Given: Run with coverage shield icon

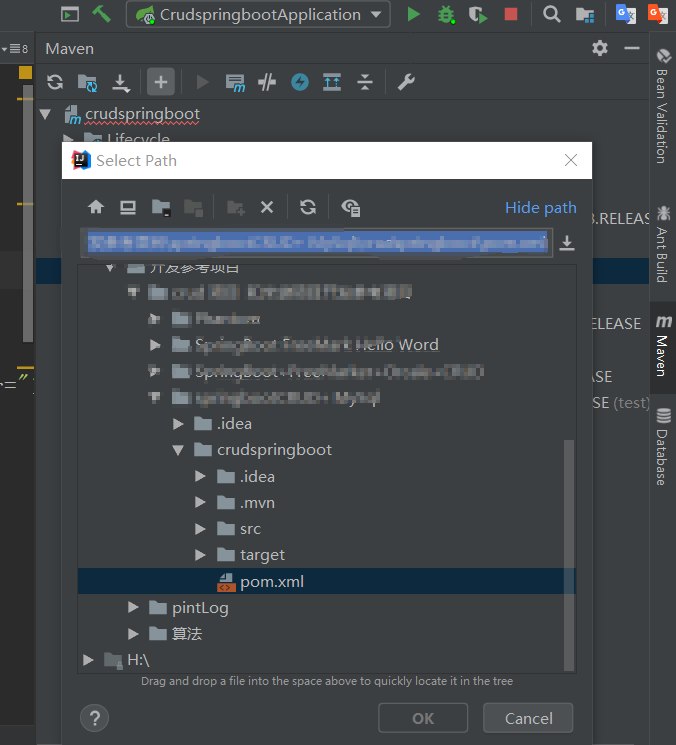Looking at the screenshot, I should 478,15.
